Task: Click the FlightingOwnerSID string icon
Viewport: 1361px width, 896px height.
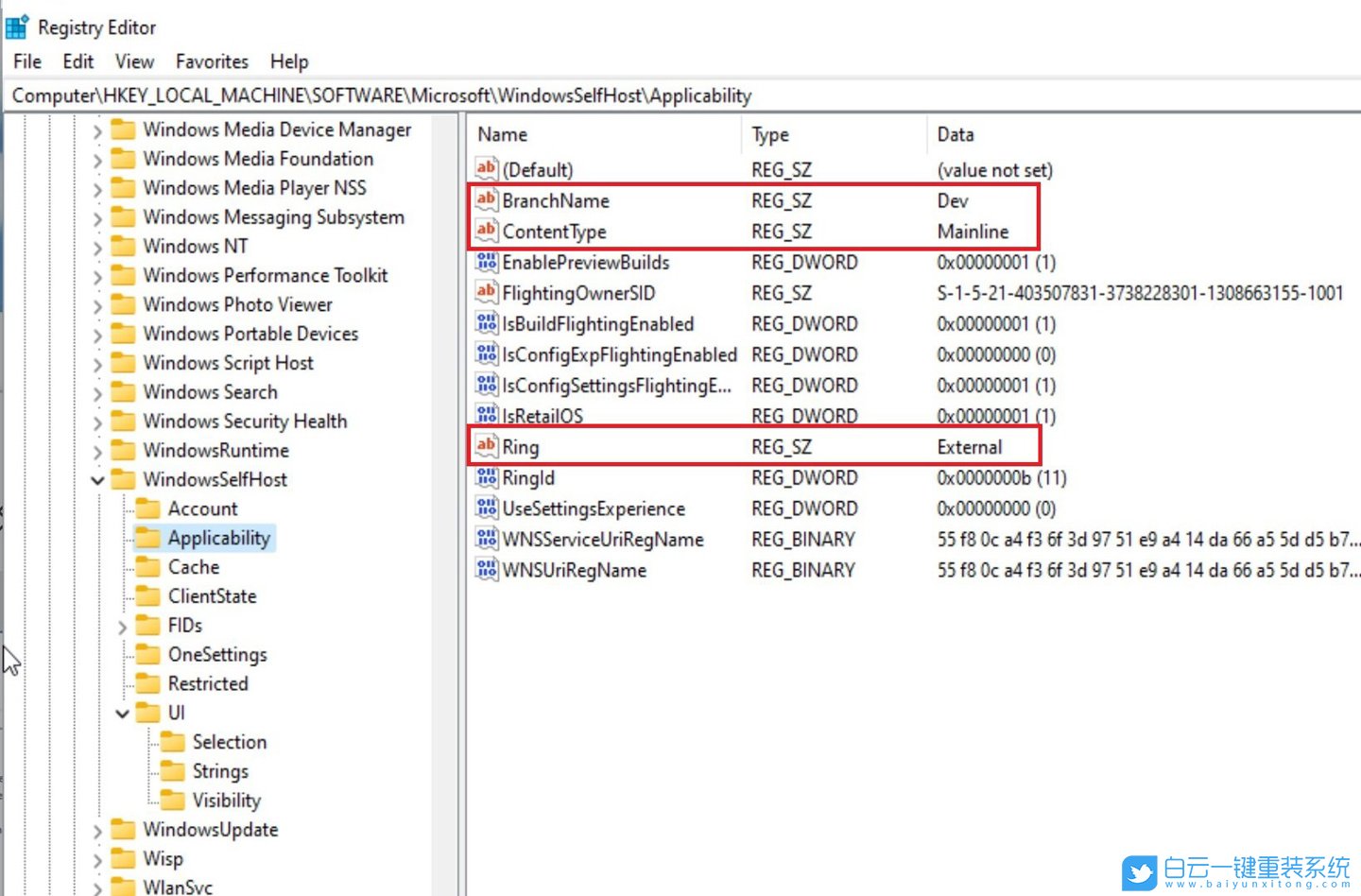Action: 486,292
